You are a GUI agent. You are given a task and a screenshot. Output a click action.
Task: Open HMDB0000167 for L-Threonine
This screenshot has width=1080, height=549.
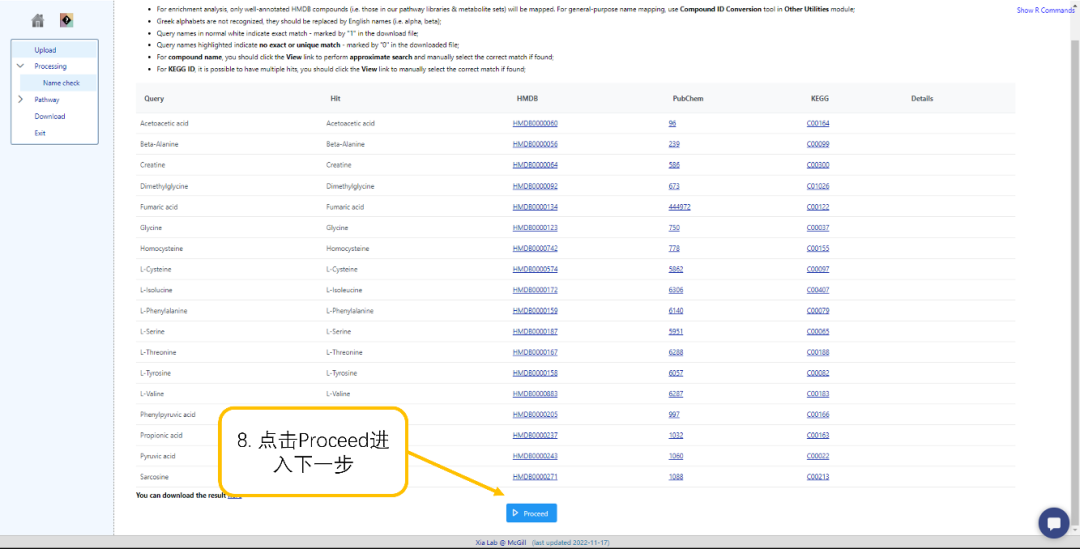[535, 352]
